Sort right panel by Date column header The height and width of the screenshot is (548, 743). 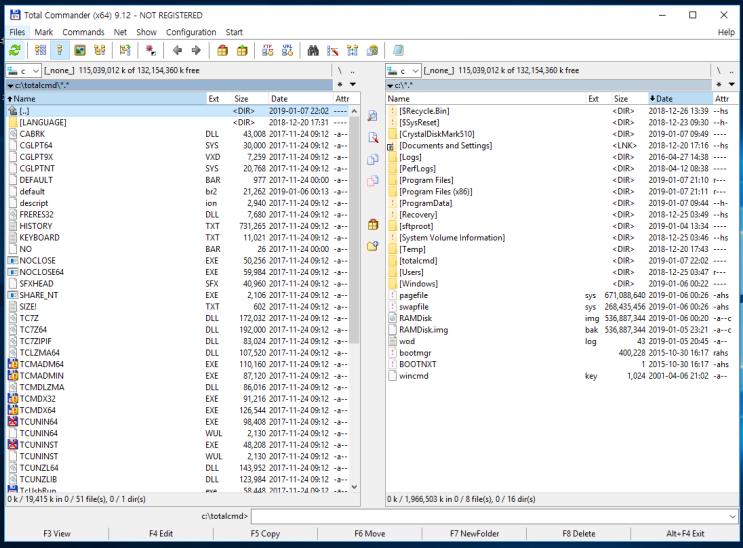point(680,99)
